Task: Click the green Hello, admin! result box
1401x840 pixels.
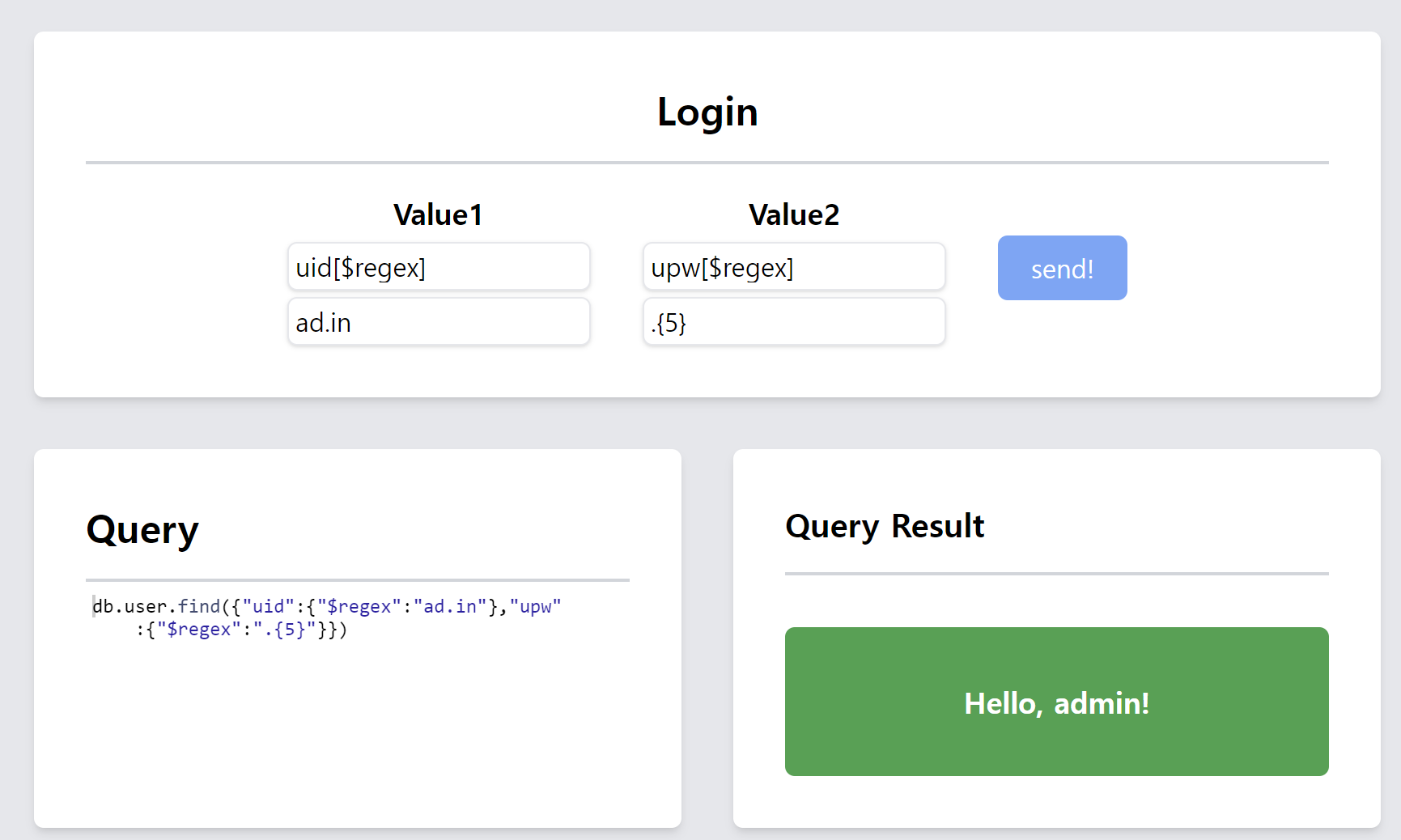Action: click(1057, 702)
